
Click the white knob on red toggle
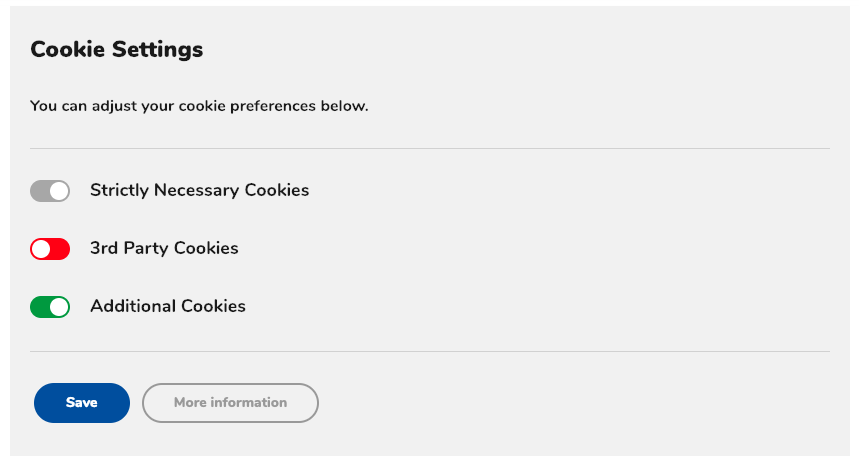[41, 249]
